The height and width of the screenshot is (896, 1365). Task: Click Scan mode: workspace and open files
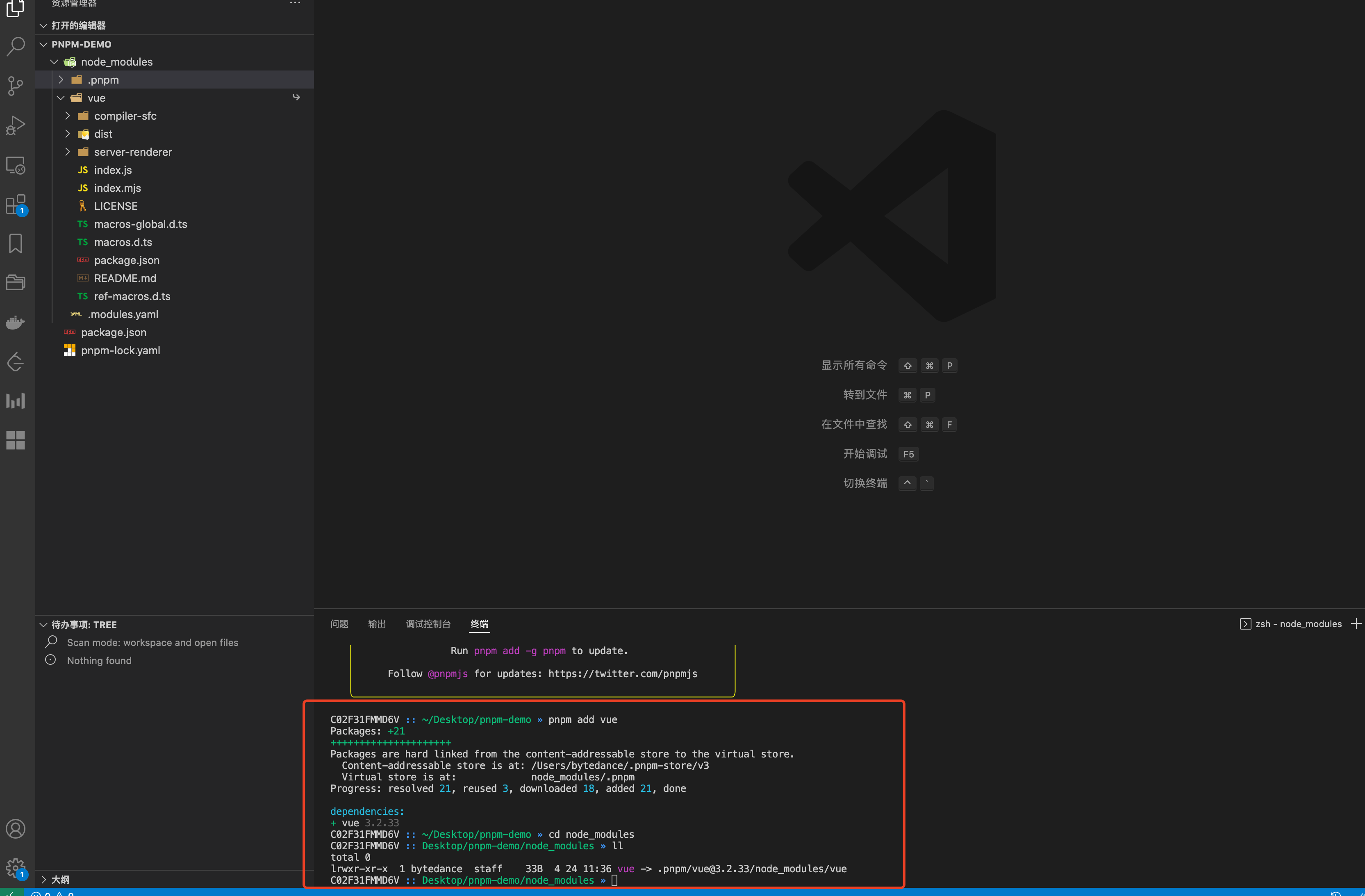pos(152,642)
